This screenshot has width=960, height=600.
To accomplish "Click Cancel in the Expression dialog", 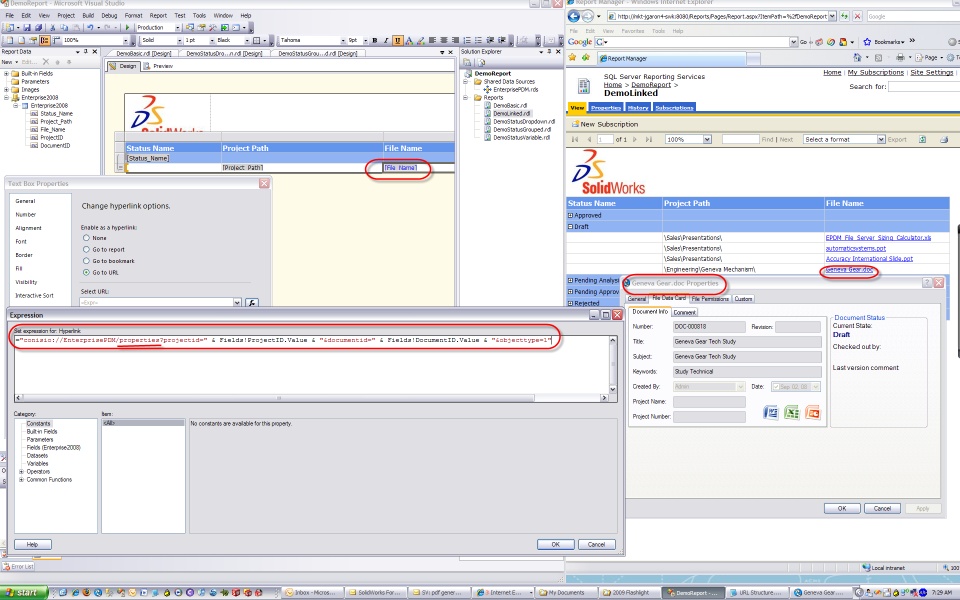I will tap(596, 544).
